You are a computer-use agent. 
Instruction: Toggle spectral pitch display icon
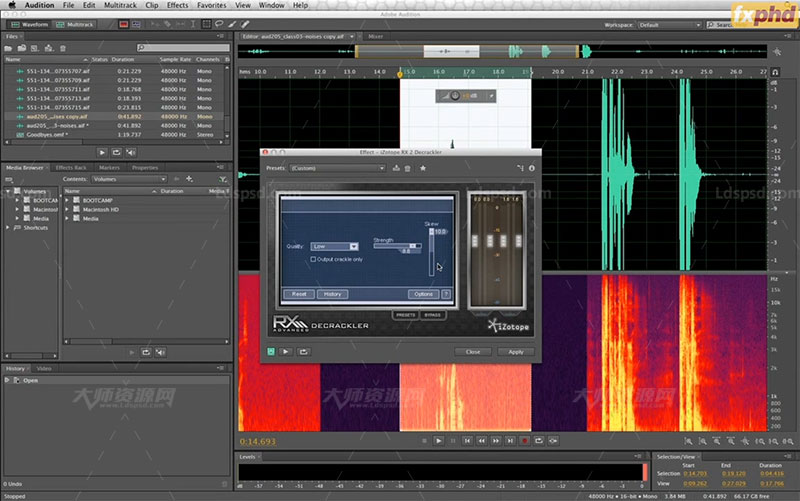tap(136, 24)
